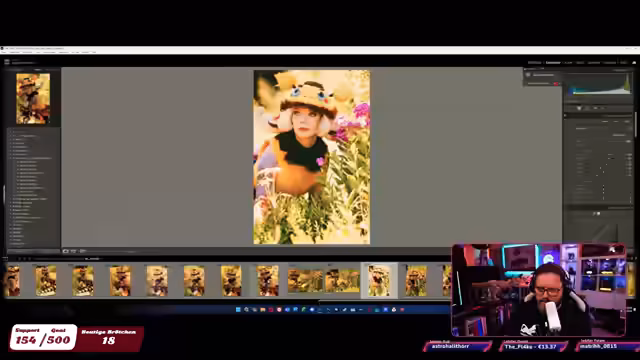The height and width of the screenshot is (360, 640).
Task: Select the highlighted Develop module tab
Action: 553,62
